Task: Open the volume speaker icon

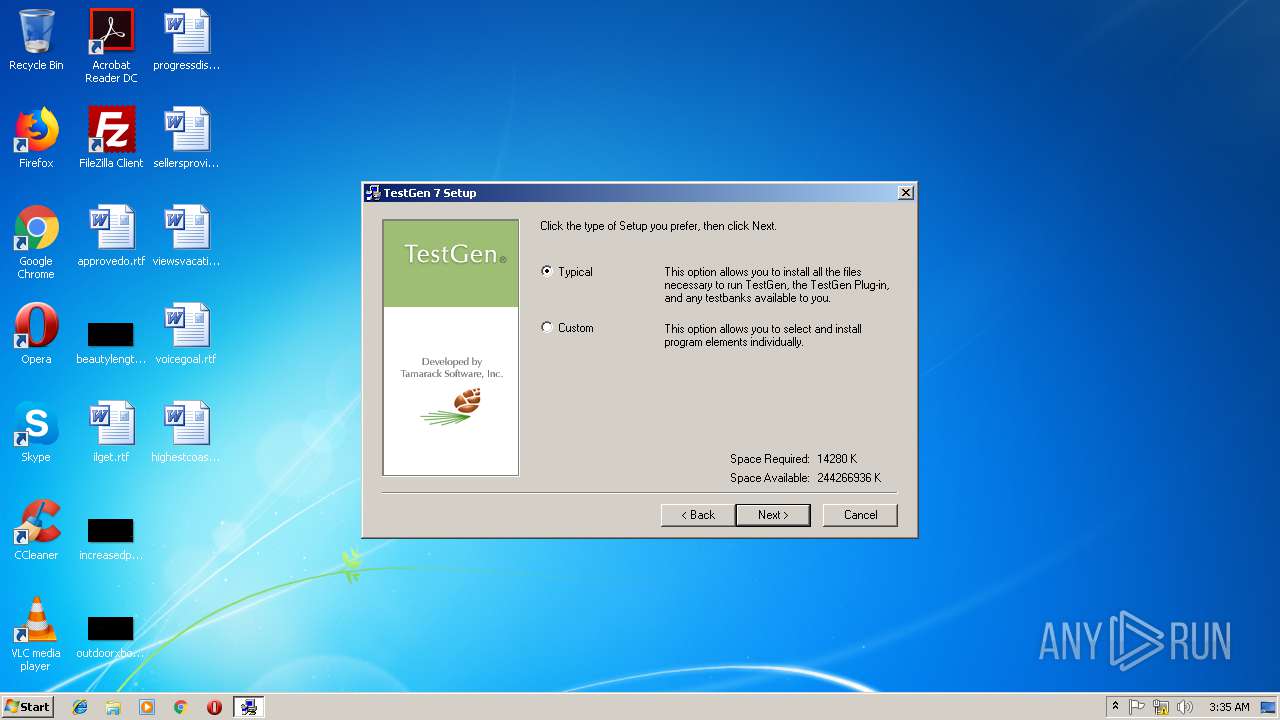Action: coord(1186,707)
